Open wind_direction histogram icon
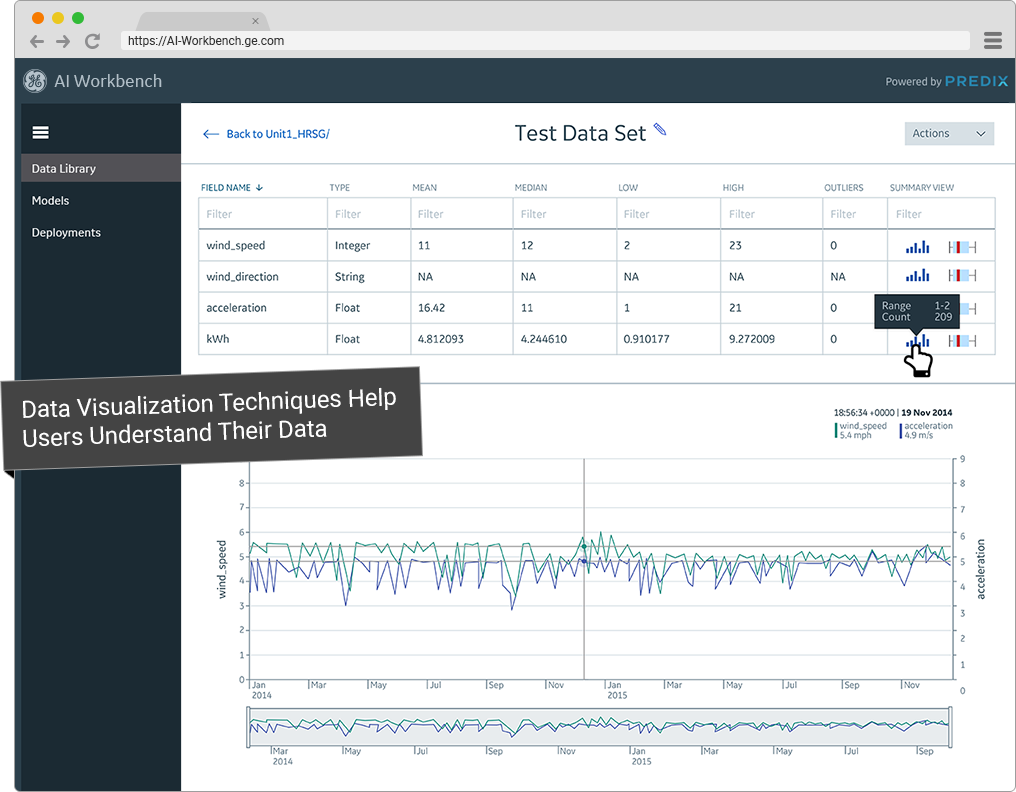 [x=918, y=275]
